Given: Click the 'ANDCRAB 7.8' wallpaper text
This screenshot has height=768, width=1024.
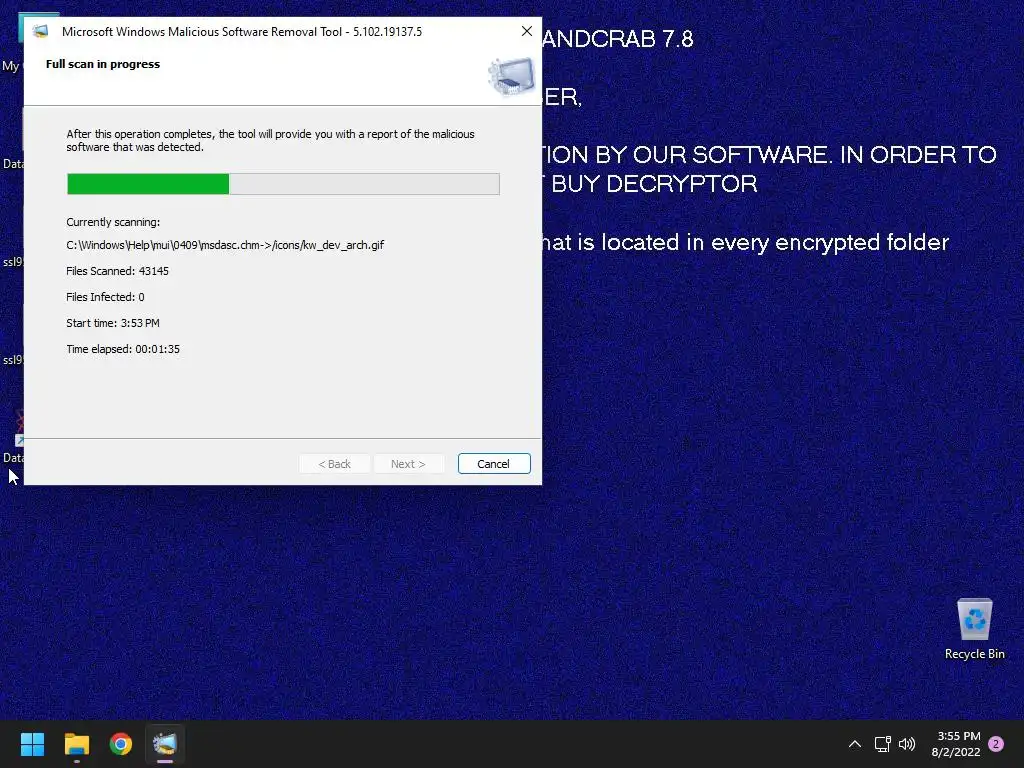Looking at the screenshot, I should 618,39.
